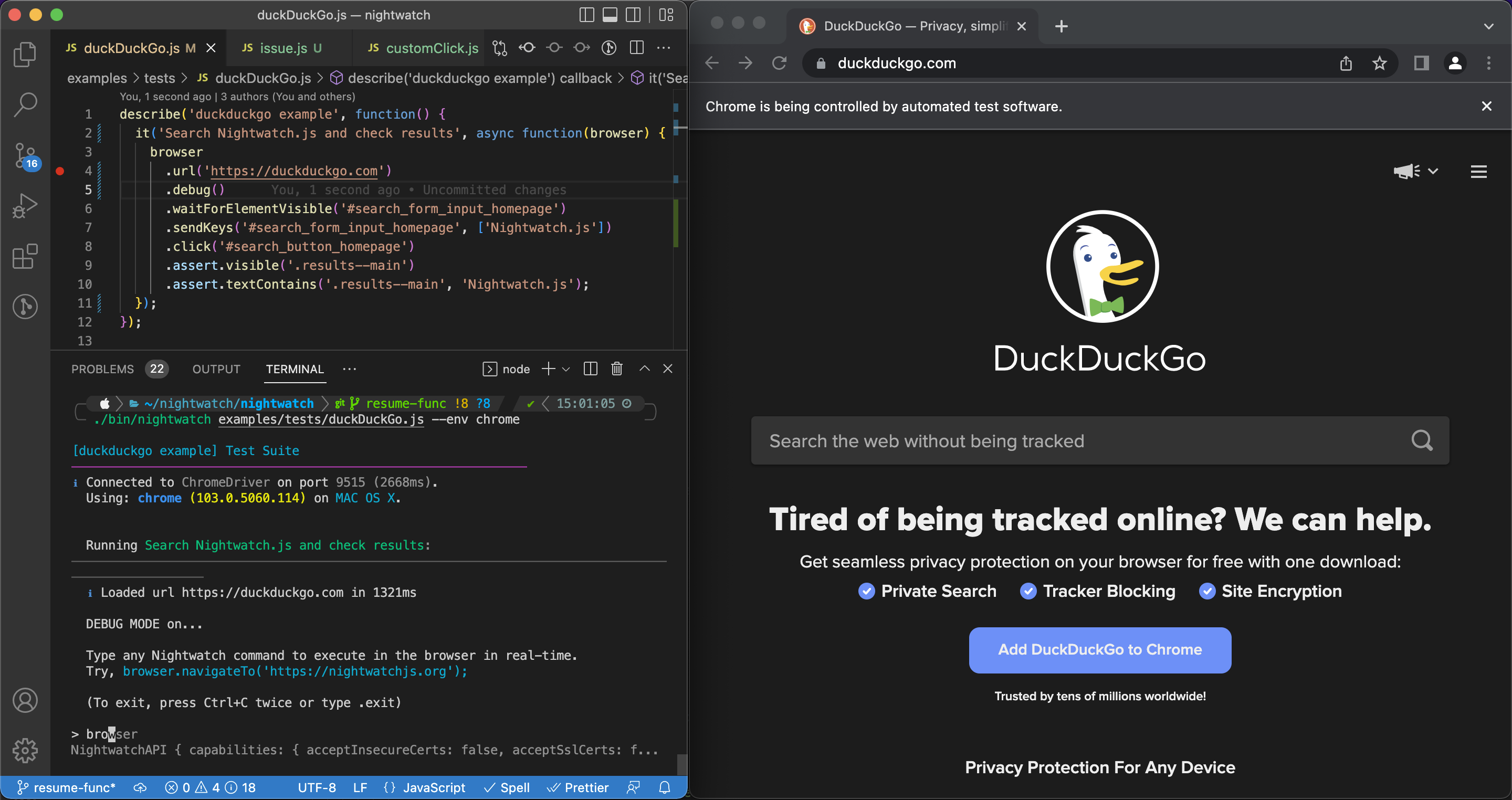Split the terminal
Viewport: 1512px width, 800px height.
[x=591, y=369]
